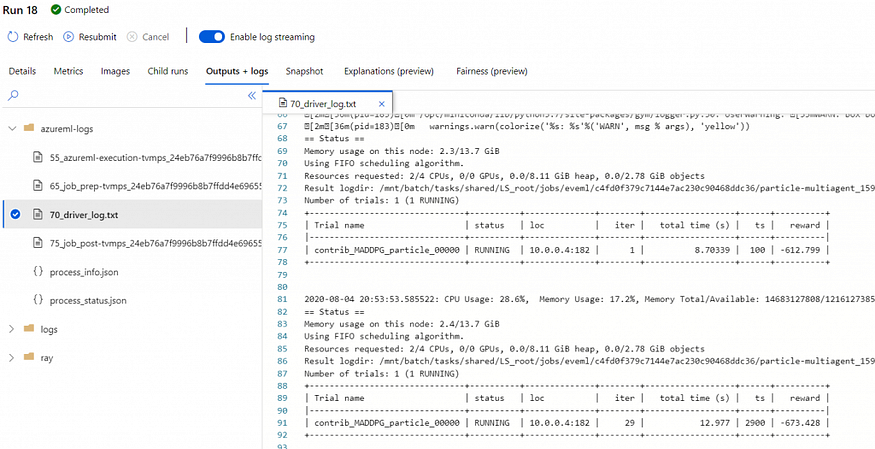The width and height of the screenshot is (875, 449).
Task: Open the Snapshot tab
Action: tap(305, 71)
